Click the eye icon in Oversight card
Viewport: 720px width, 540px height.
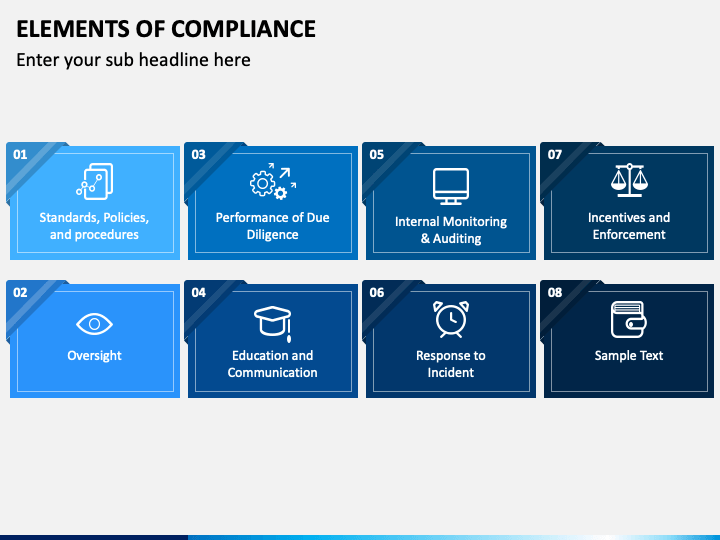pos(95,324)
